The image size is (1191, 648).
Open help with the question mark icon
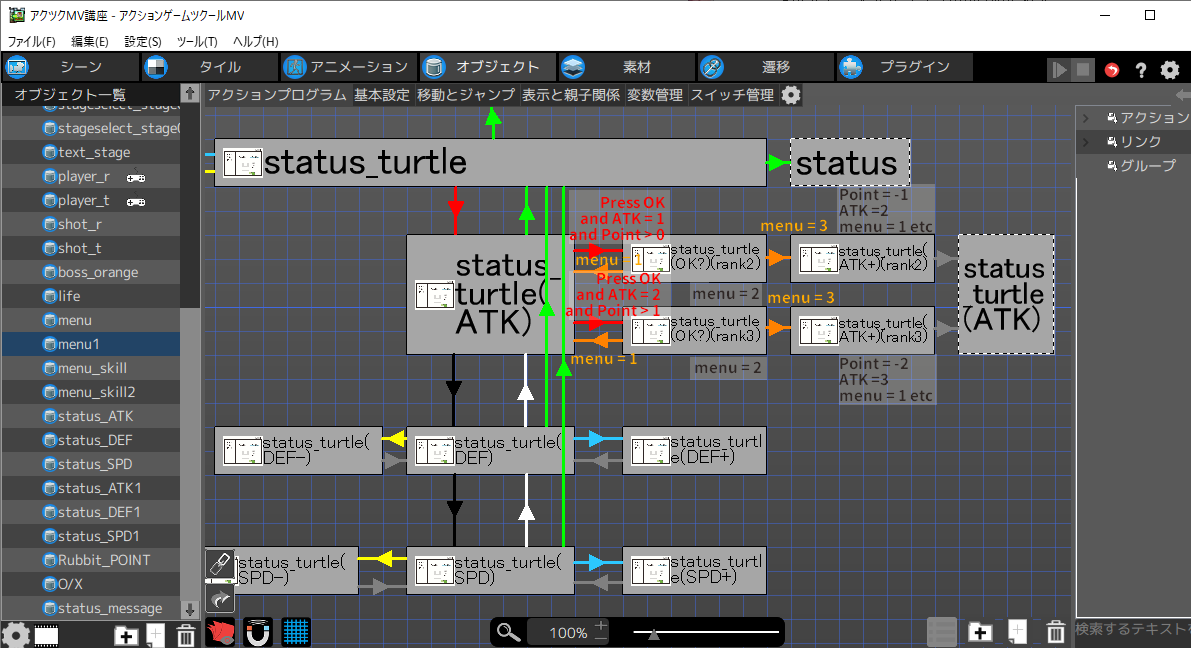coord(1140,70)
